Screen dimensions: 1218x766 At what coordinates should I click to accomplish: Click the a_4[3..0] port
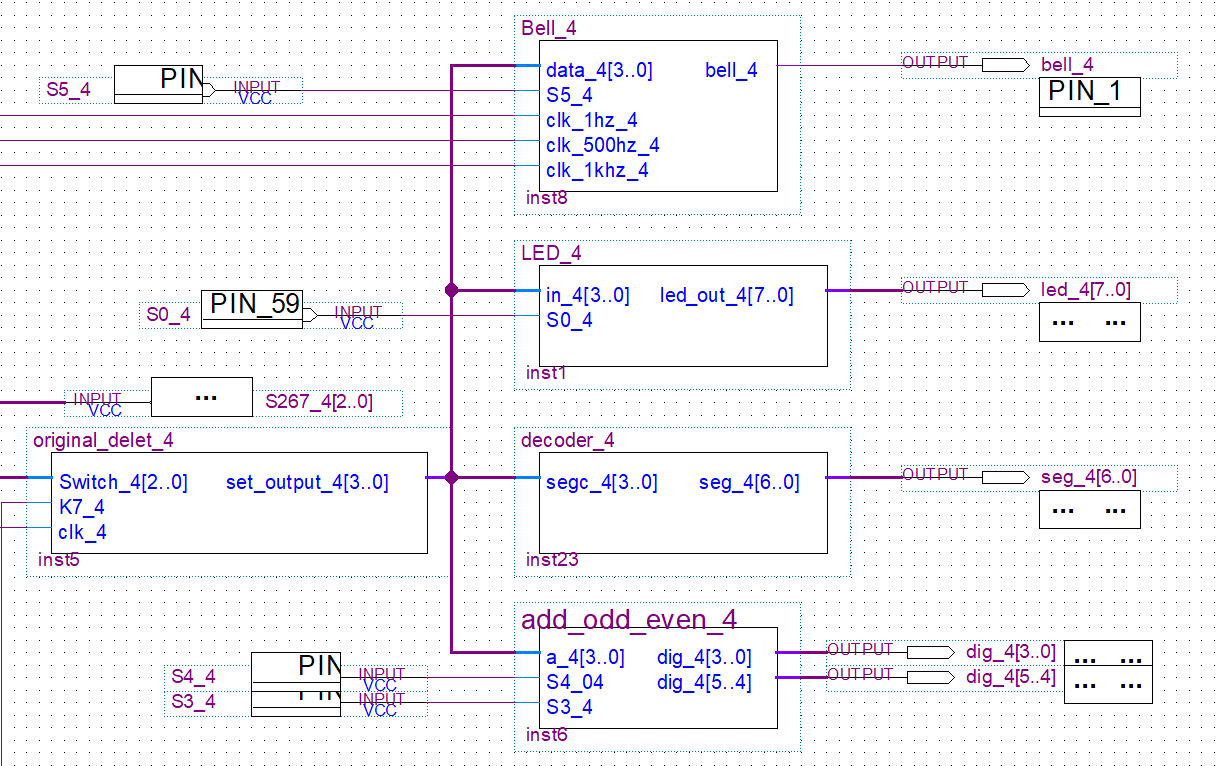point(585,657)
